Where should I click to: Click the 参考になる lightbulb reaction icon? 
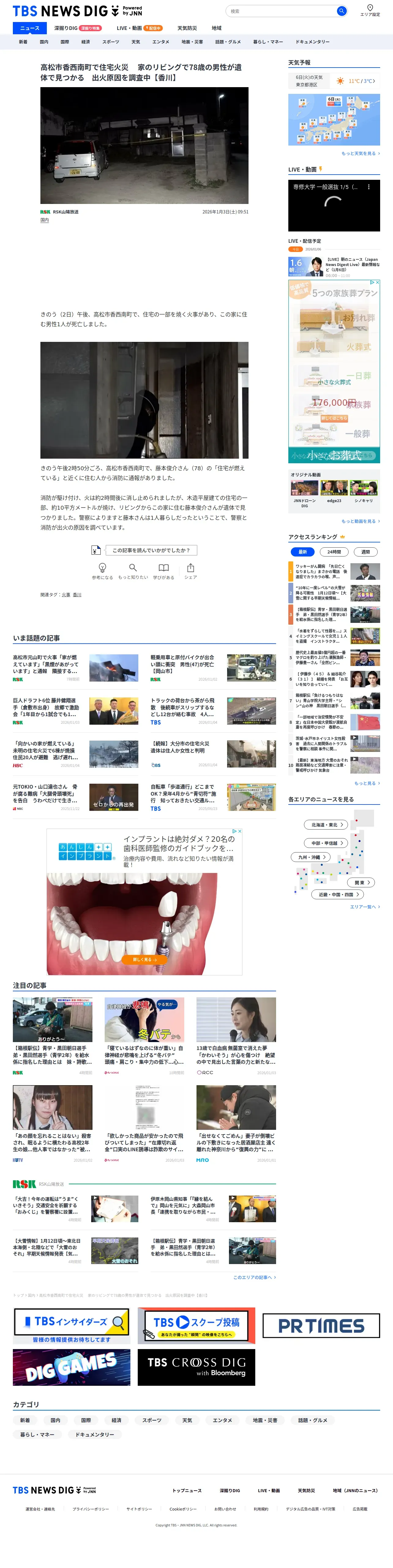[x=102, y=567]
